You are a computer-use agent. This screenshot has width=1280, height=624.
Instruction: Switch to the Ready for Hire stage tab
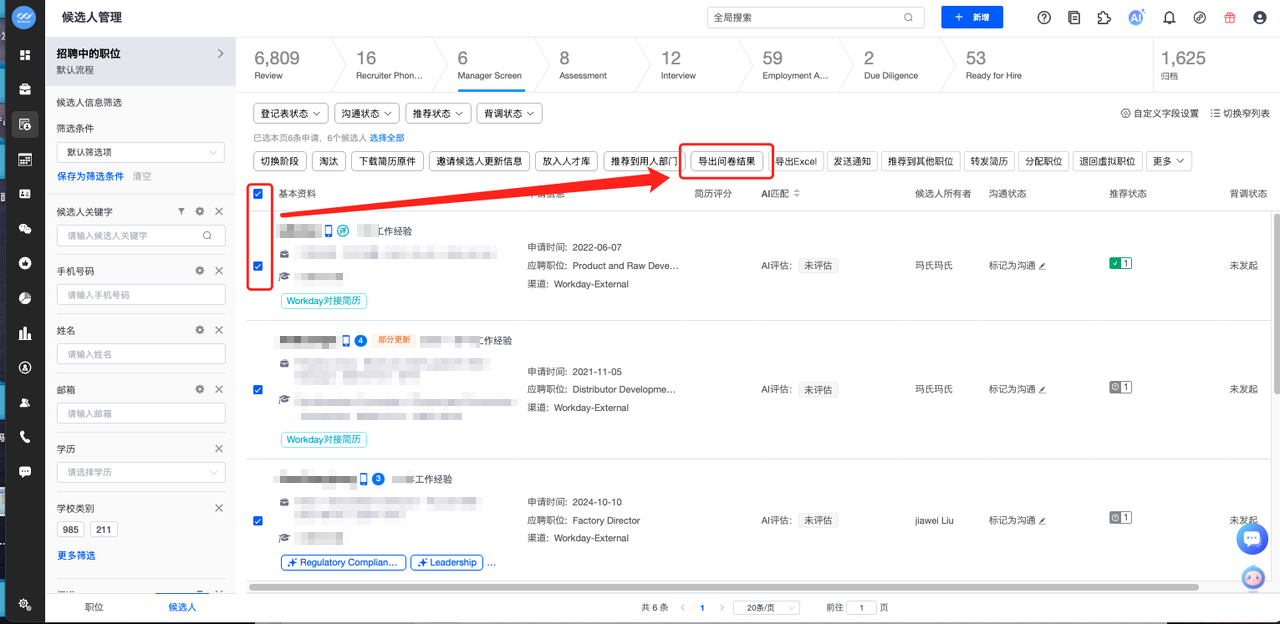pos(993,65)
